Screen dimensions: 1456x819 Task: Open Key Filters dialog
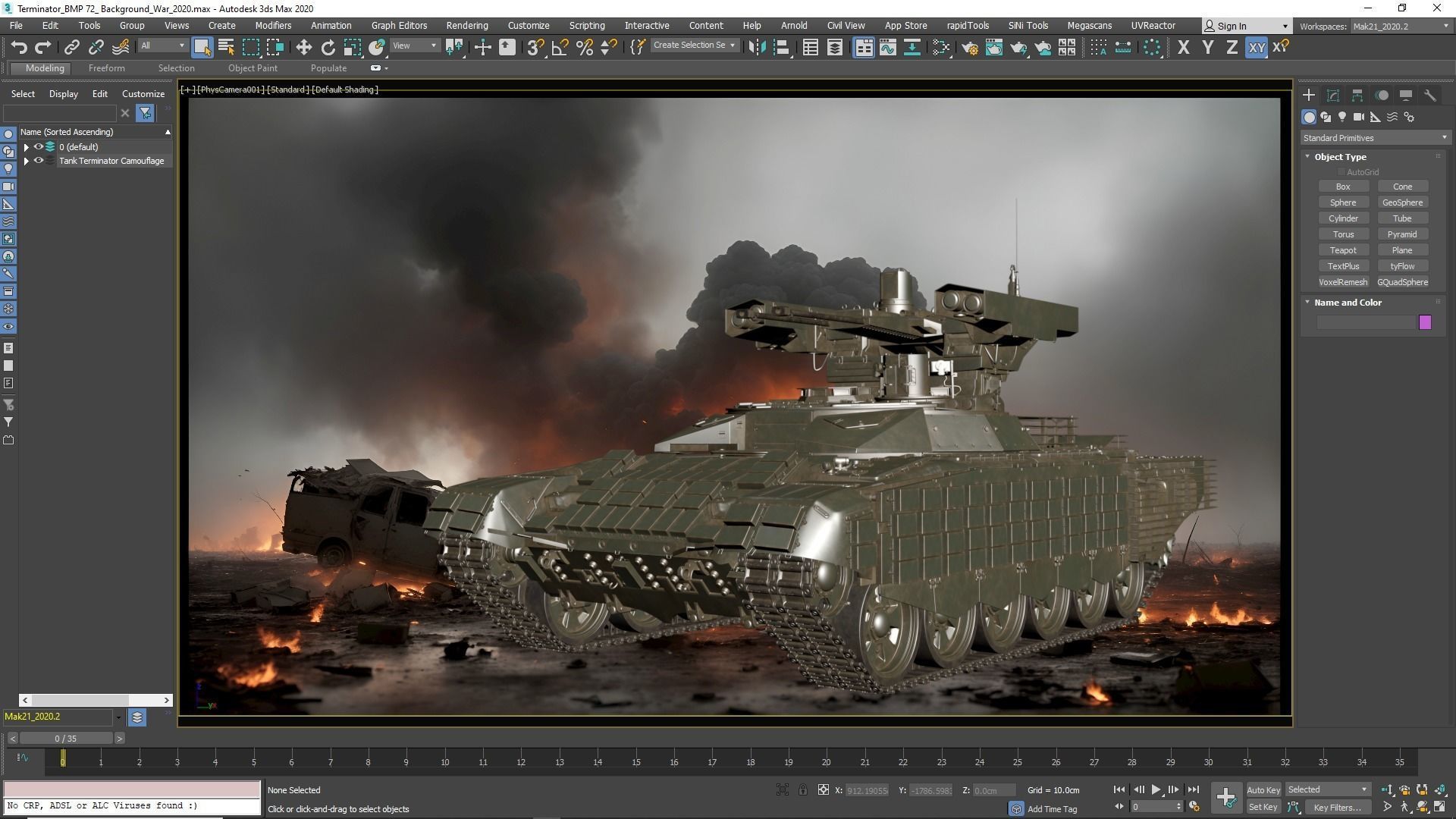[1338, 808]
